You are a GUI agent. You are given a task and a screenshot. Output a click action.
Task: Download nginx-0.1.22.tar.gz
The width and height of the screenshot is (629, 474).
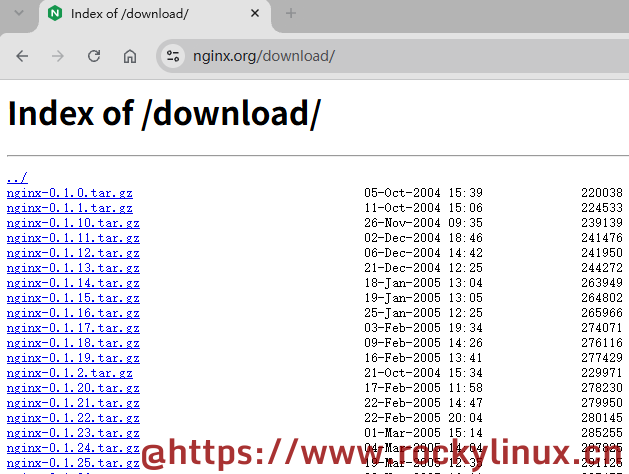[x=73, y=418]
